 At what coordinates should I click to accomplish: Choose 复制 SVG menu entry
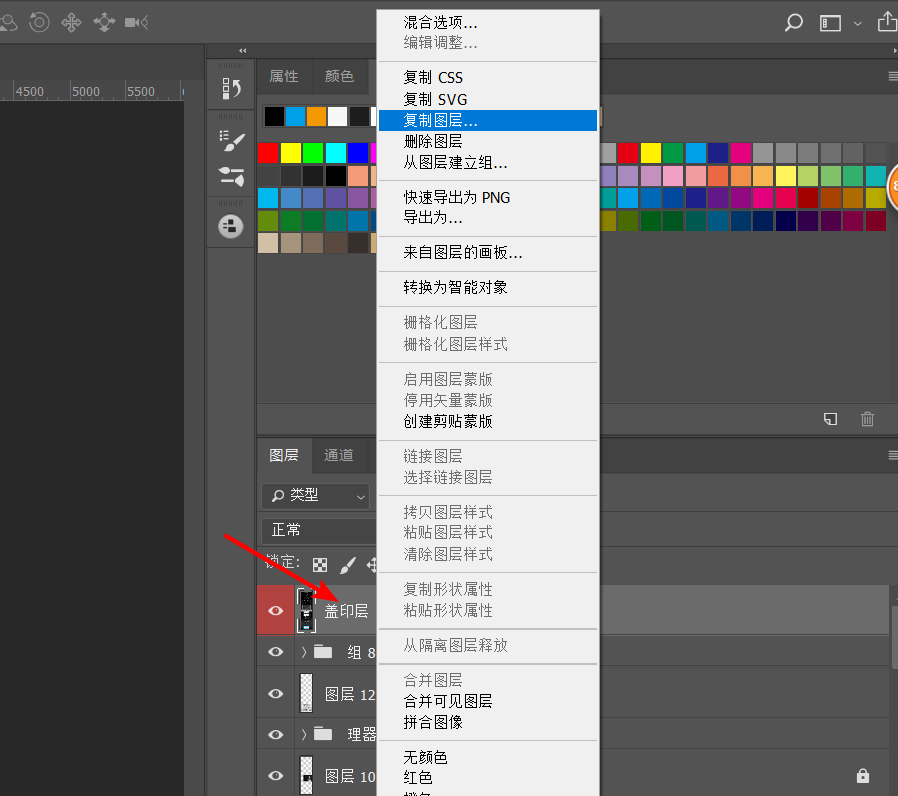click(435, 100)
